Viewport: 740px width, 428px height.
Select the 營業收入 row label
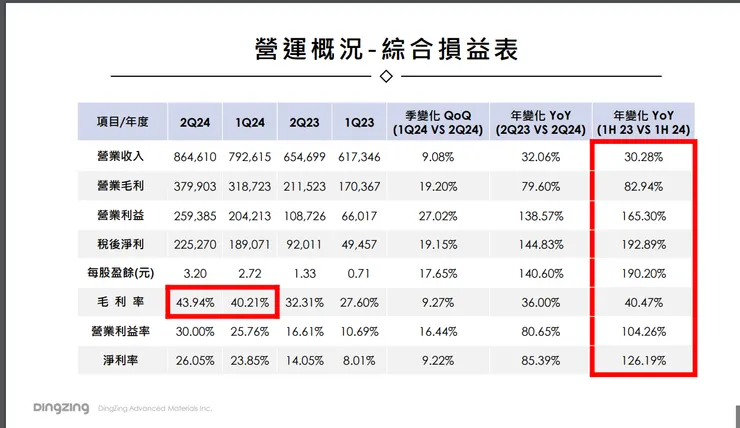coord(120,156)
